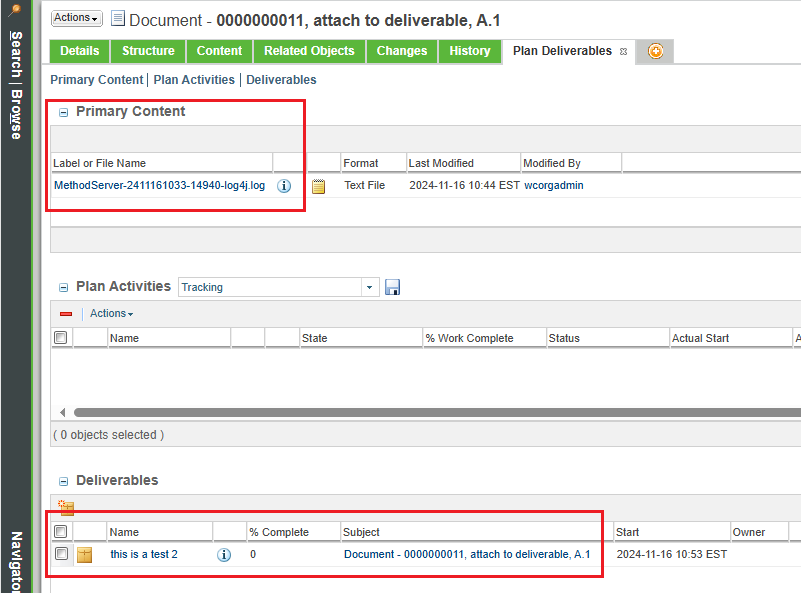Image resolution: width=801 pixels, height=593 pixels.
Task: Check the select-all checkbox in the Deliverables table
Action: click(x=61, y=531)
